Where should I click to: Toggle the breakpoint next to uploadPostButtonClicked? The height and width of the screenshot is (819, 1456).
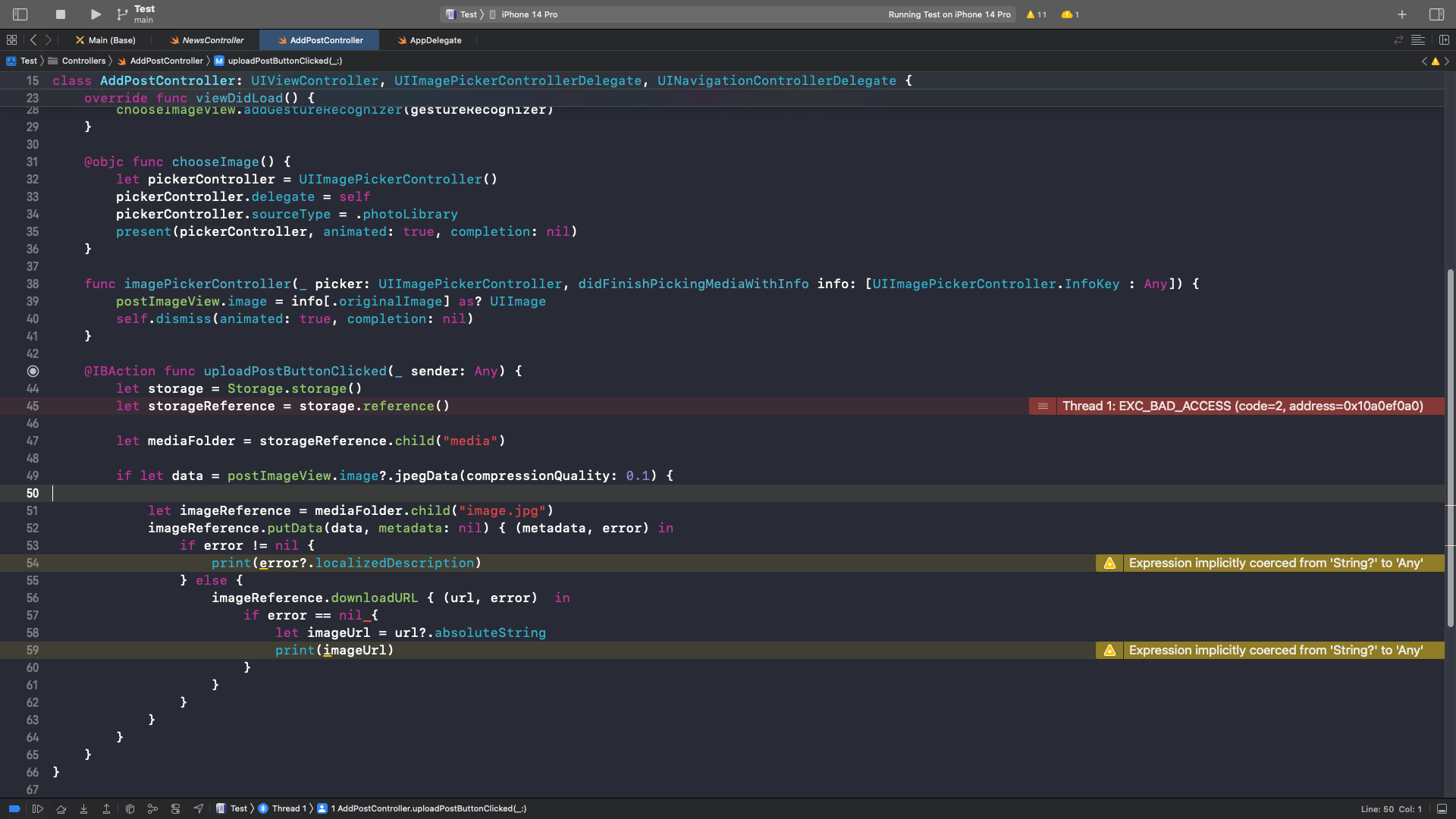pos(33,371)
